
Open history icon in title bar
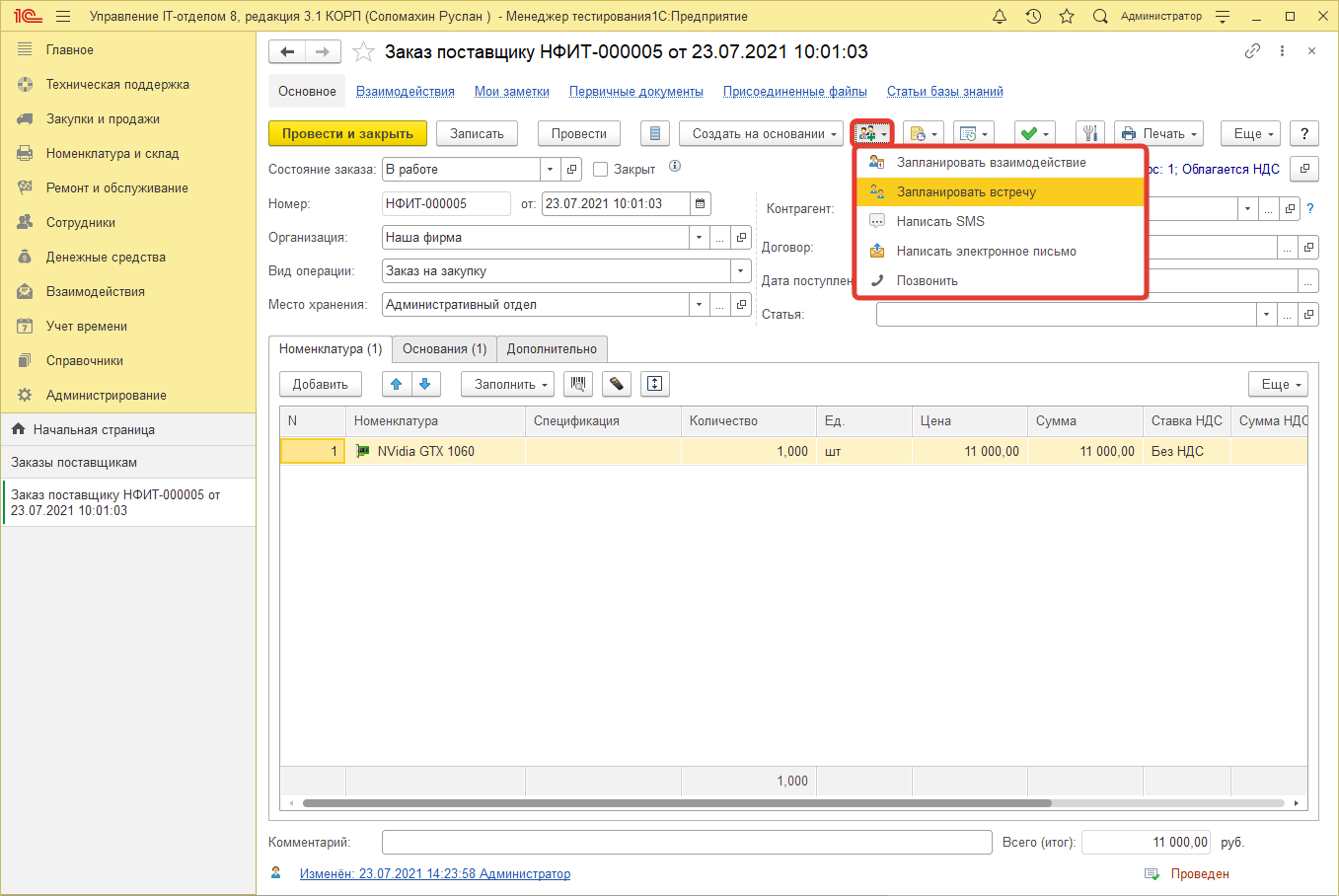pos(1033,17)
